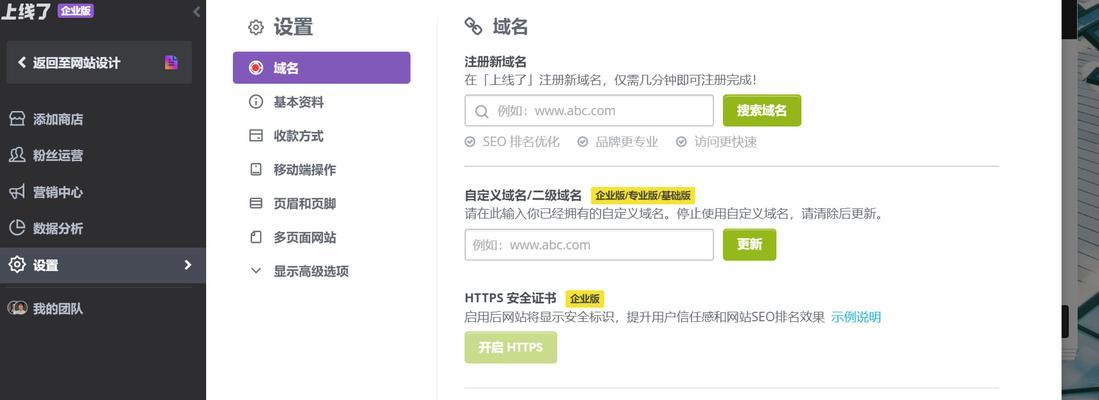This screenshot has height=400, width=1099.
Task: Click the record-dot icon in the 域名 tab
Action: (x=256, y=68)
